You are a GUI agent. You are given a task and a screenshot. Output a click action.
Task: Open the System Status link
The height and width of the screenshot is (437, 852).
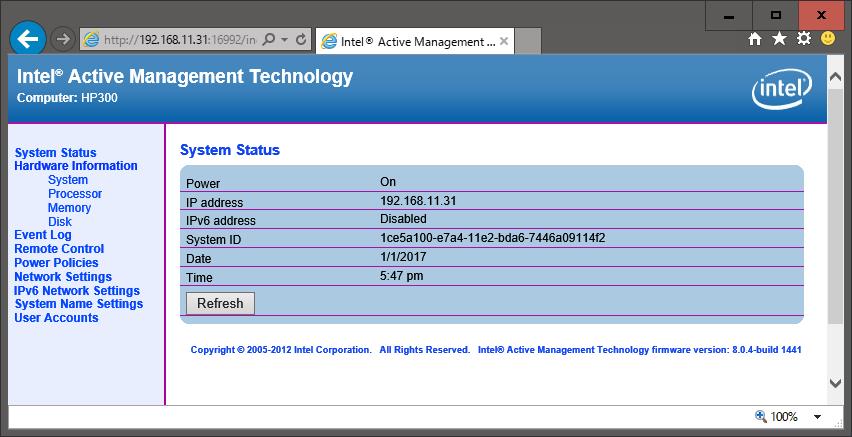tap(55, 153)
